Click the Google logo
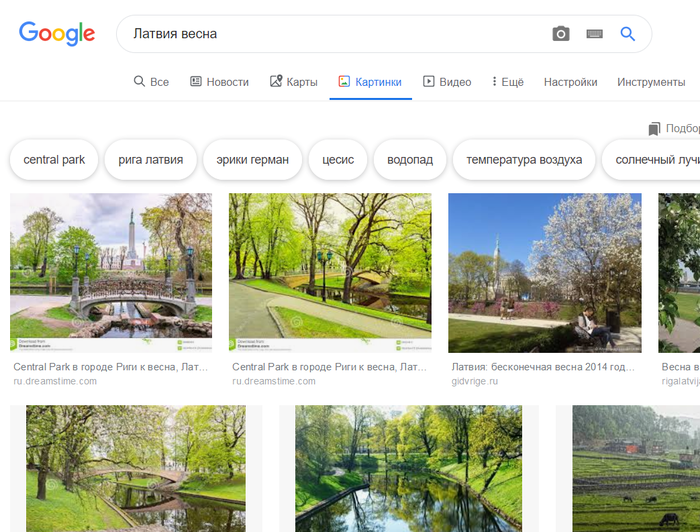This screenshot has height=532, width=700. [x=57, y=33]
